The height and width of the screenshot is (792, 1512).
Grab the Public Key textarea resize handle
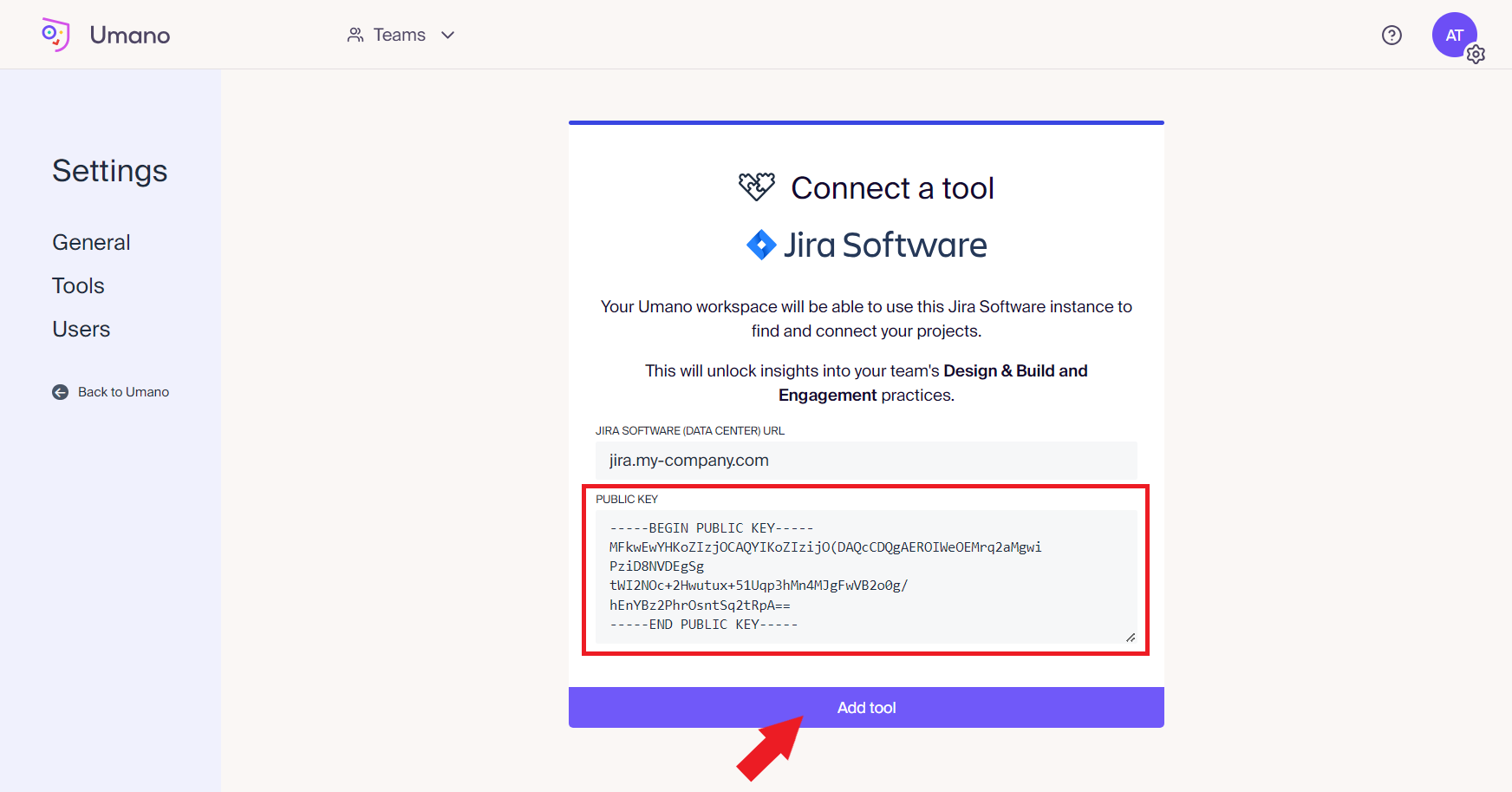(x=1131, y=638)
